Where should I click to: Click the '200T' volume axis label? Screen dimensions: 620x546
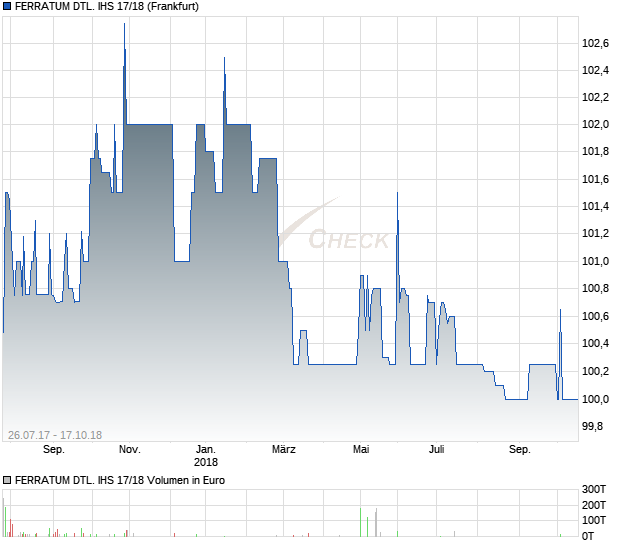point(594,505)
